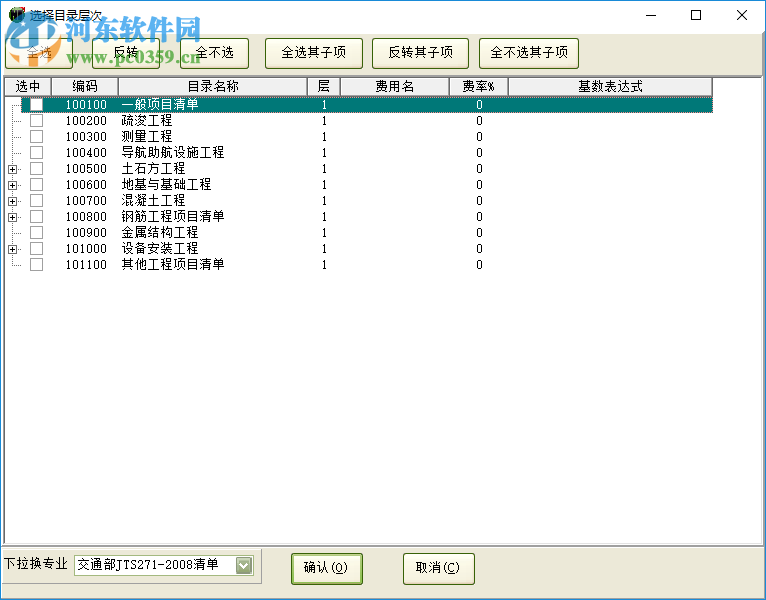Select the row name 测量工程
Viewport: 766px width, 600px height.
click(x=147, y=137)
